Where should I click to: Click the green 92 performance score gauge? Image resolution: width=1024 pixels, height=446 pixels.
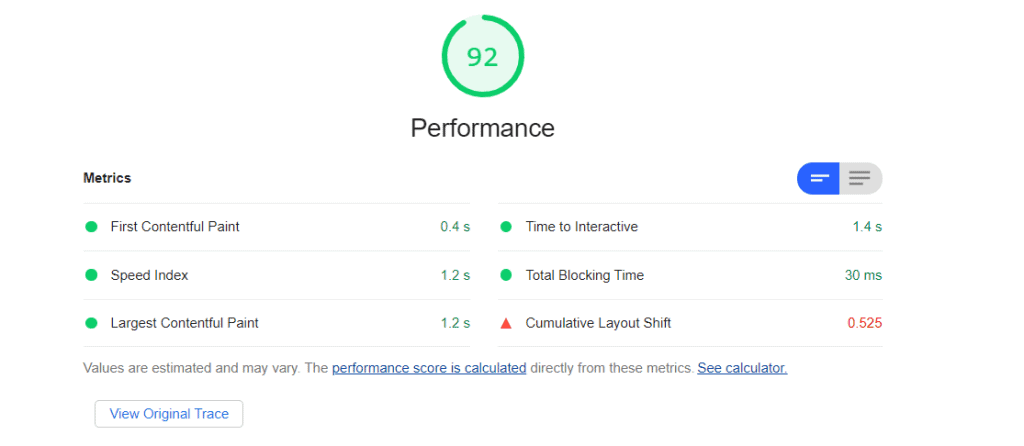(x=483, y=57)
